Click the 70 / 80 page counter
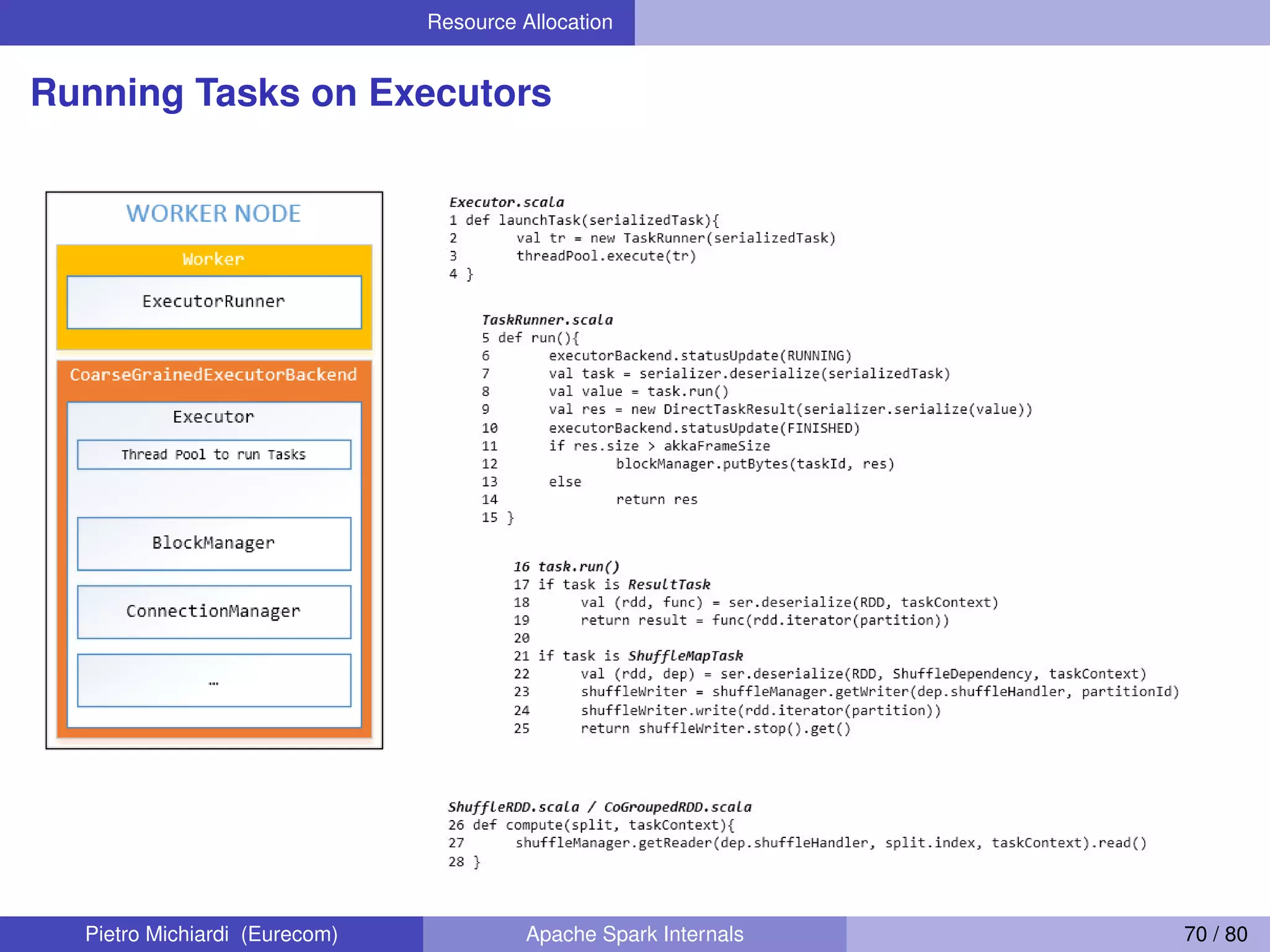Viewport: 1270px width, 952px height. tap(1215, 934)
